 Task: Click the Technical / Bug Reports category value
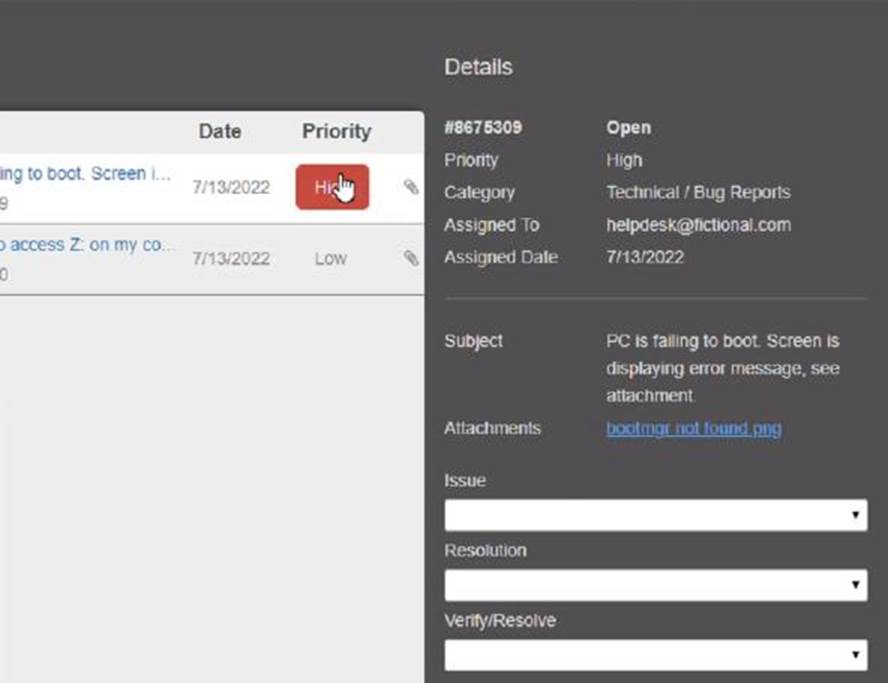point(698,192)
